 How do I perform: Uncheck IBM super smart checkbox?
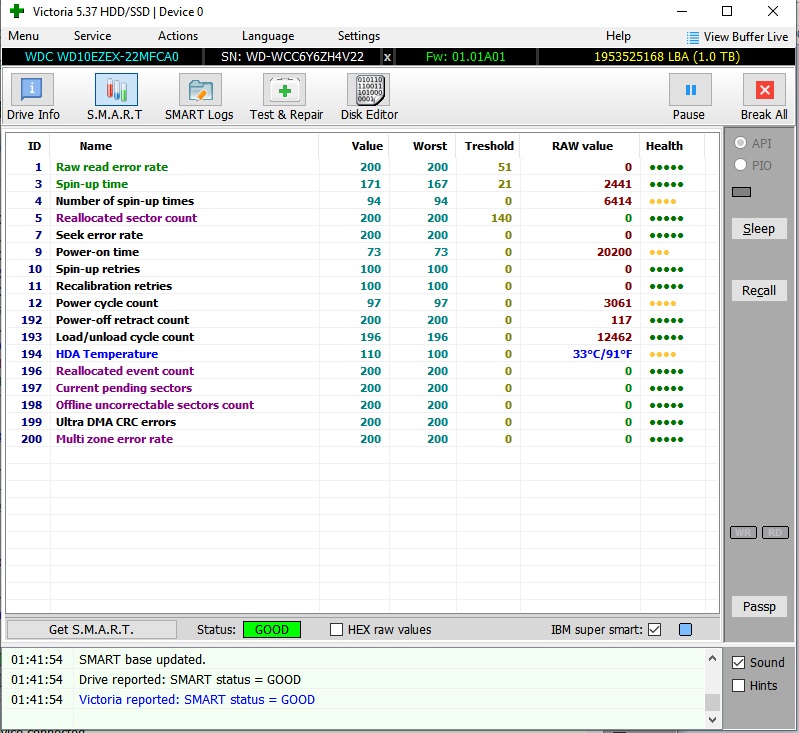click(x=655, y=630)
